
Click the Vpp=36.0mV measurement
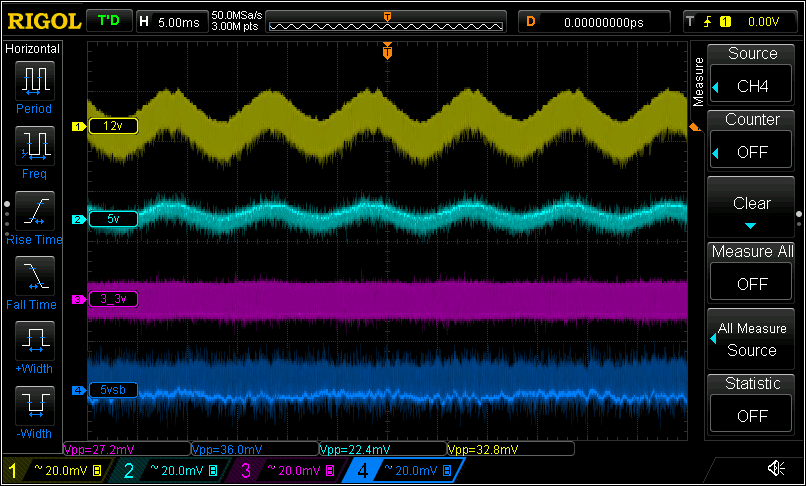click(x=254, y=449)
